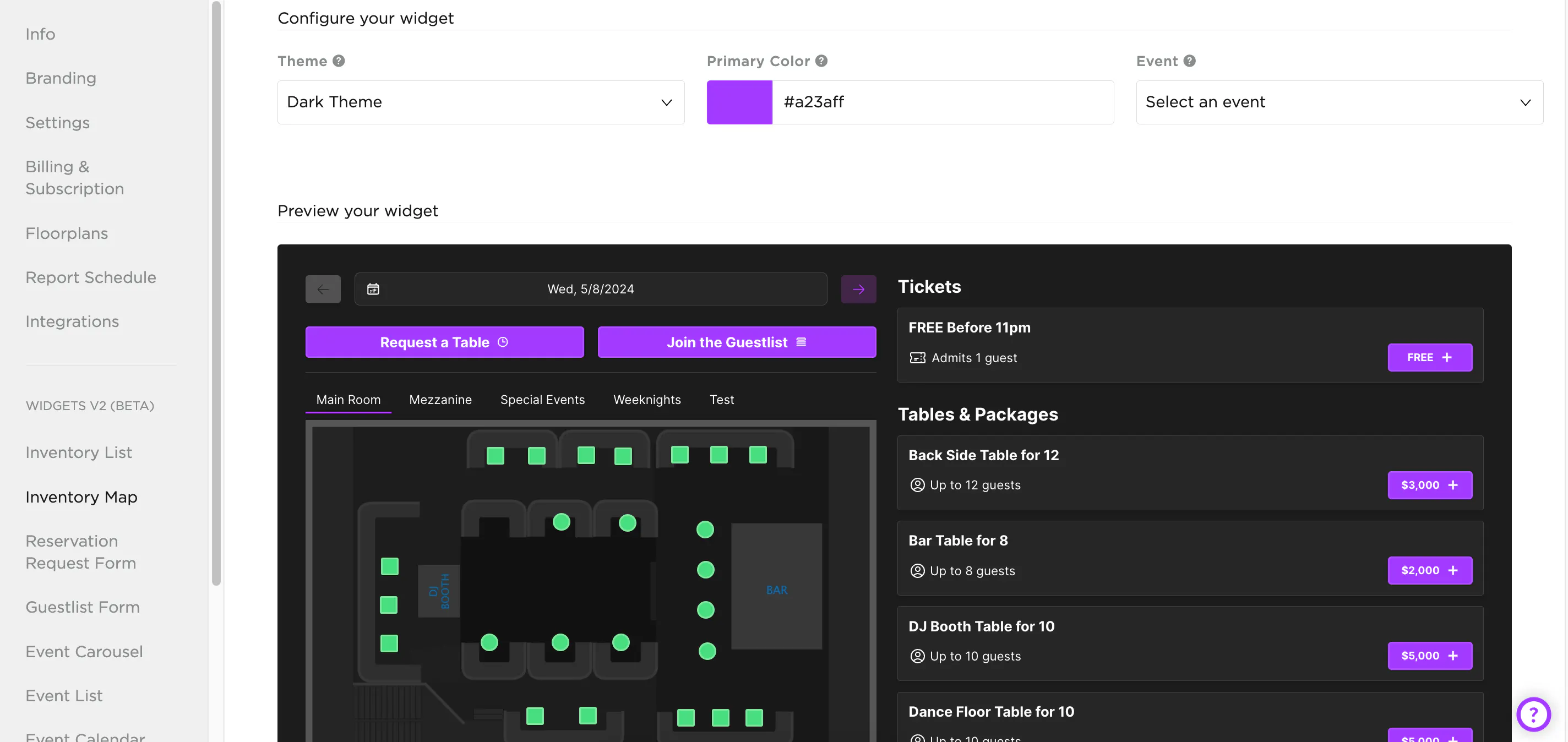Open the calendar icon in date field
Image resolution: width=1568 pixels, height=742 pixels.
[373, 289]
